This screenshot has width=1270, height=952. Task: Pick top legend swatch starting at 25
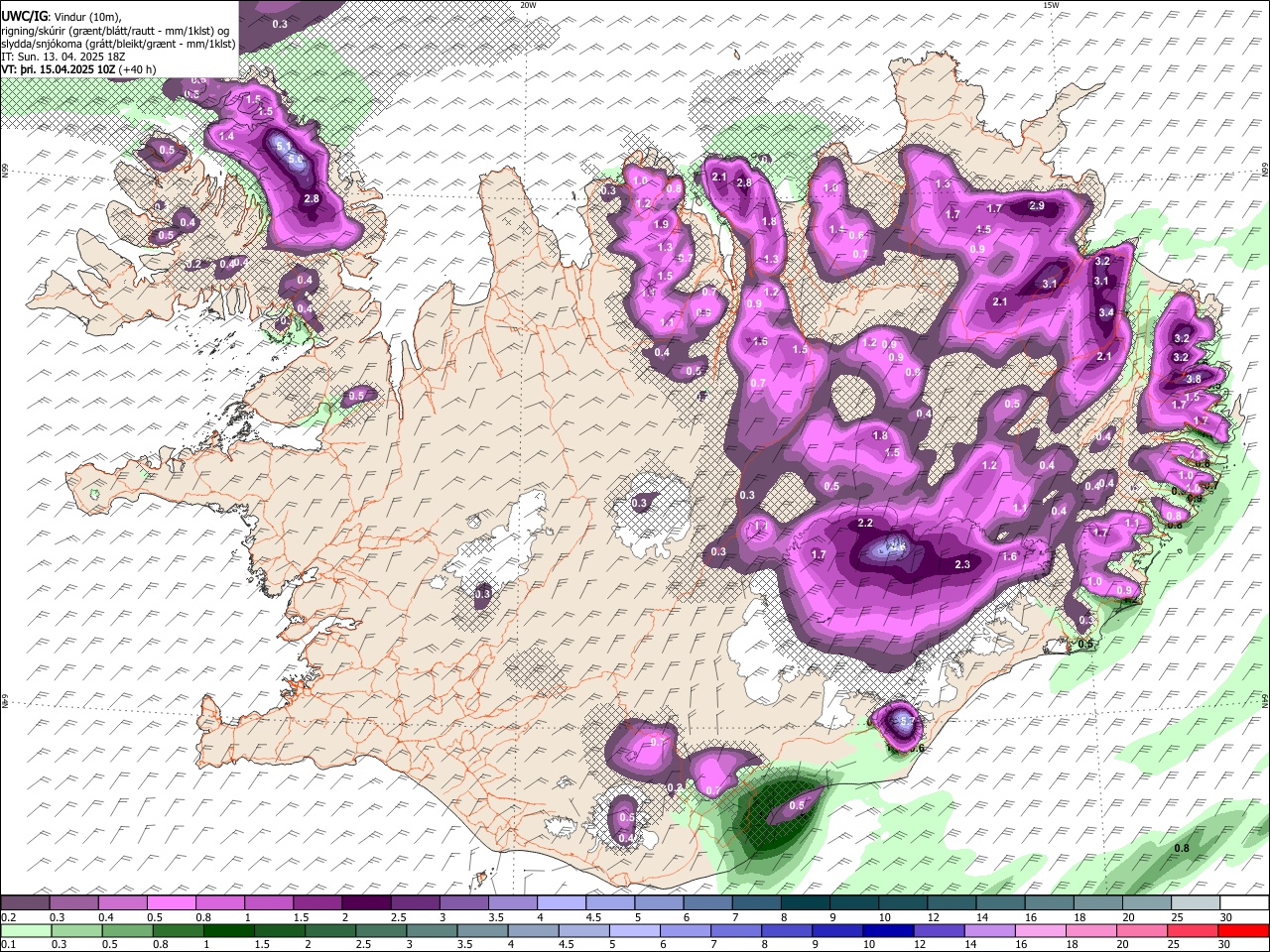point(1196,903)
